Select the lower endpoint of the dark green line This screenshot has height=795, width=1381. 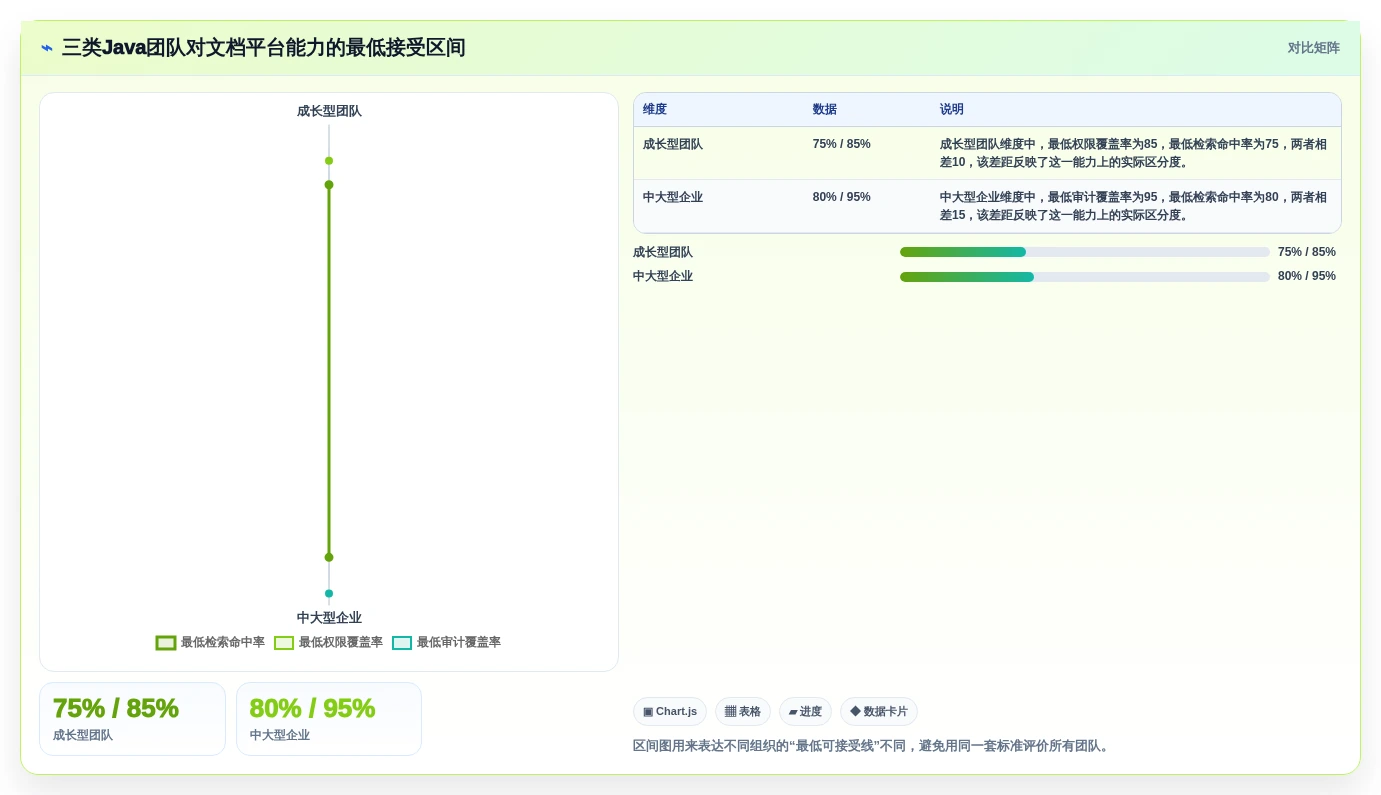click(x=329, y=557)
